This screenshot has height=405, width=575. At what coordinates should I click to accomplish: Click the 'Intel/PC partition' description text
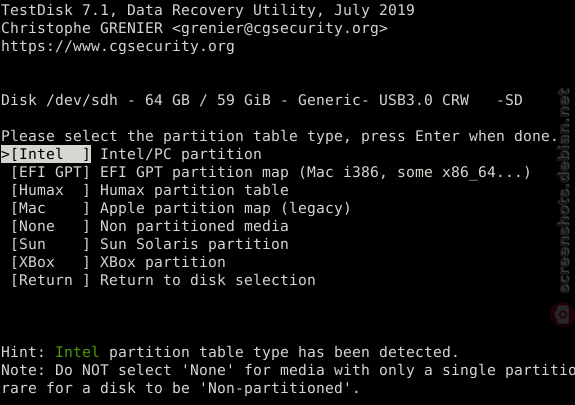pos(181,154)
